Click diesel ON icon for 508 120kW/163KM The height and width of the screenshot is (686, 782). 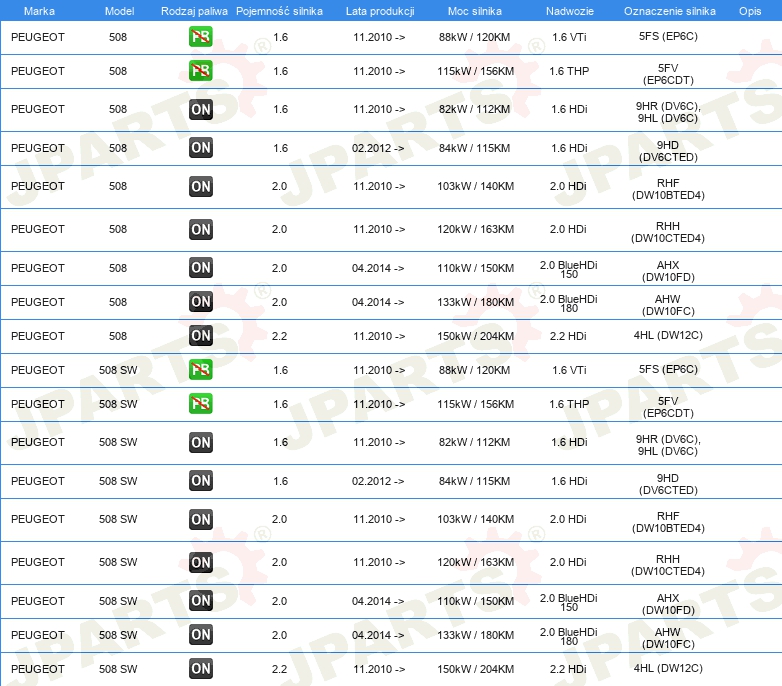coord(200,229)
